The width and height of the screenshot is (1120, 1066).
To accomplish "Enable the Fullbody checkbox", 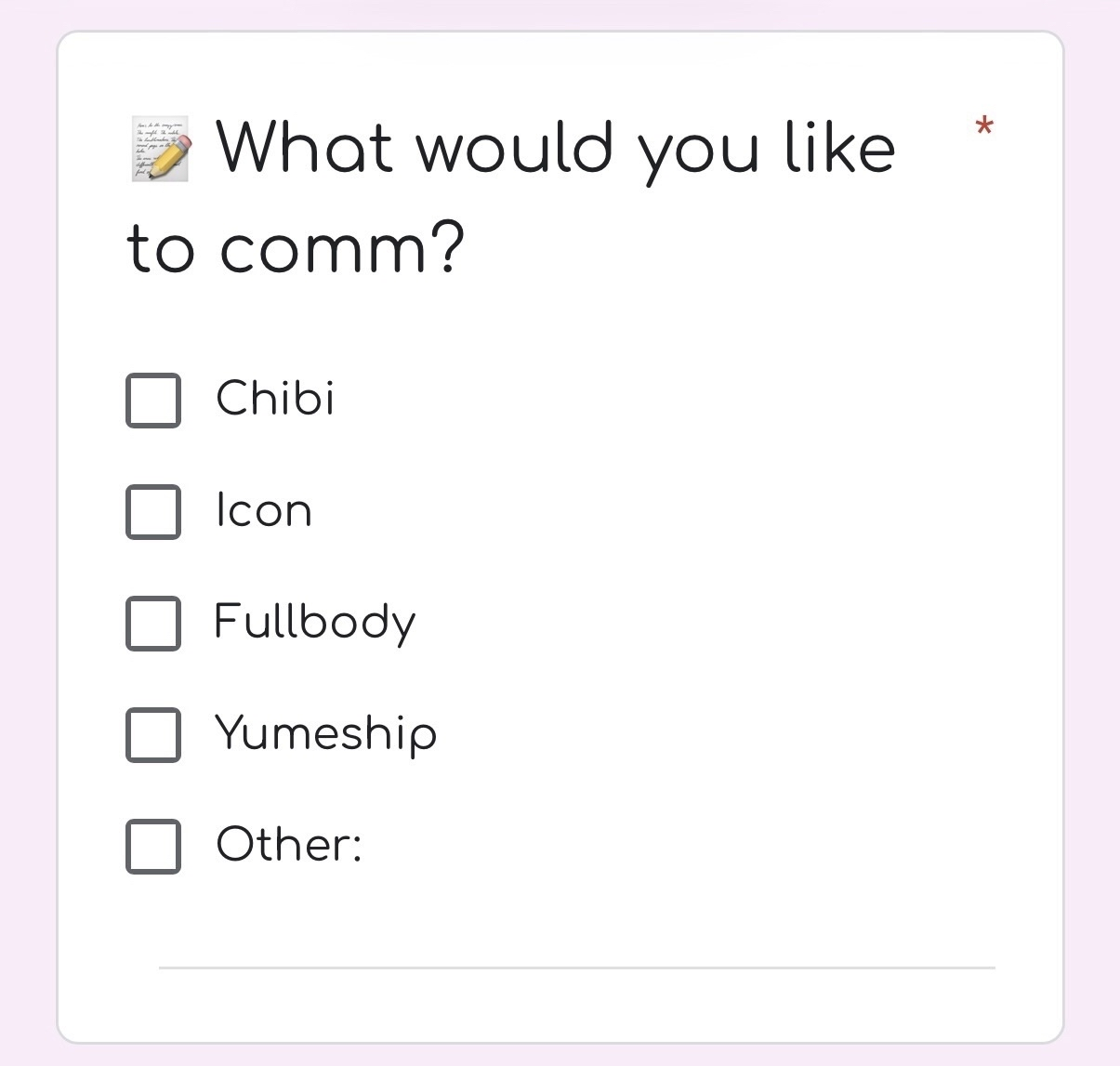I will (153, 624).
